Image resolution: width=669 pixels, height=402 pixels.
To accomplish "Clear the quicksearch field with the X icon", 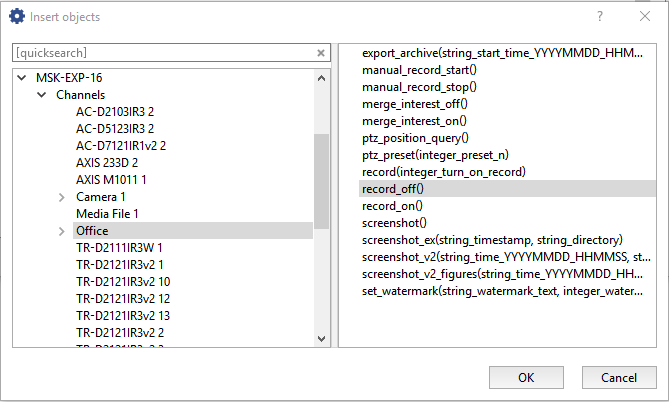I will [320, 53].
